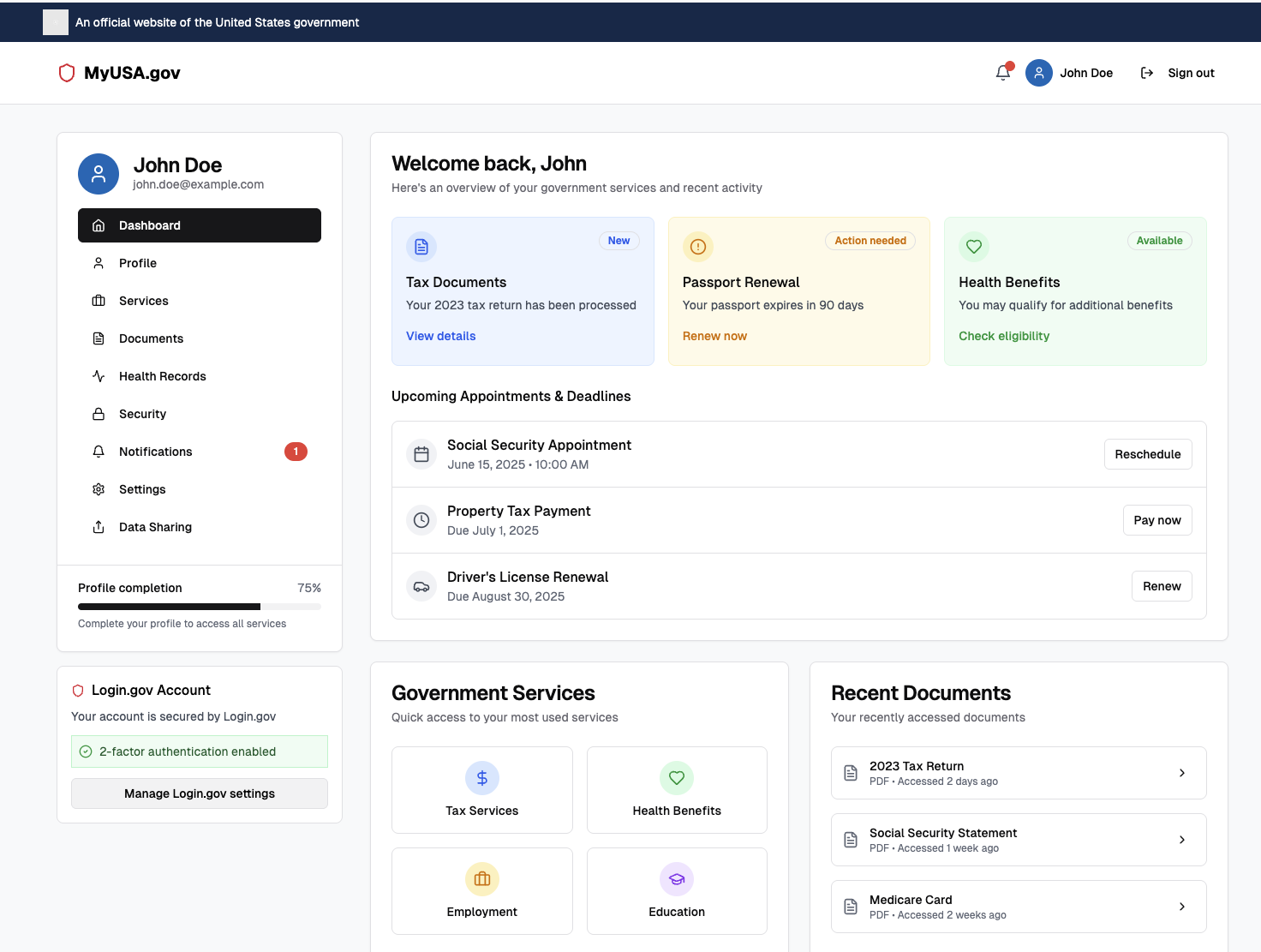Click the profile completion progress bar
Viewport: 1261px width, 952px height.
click(x=200, y=607)
